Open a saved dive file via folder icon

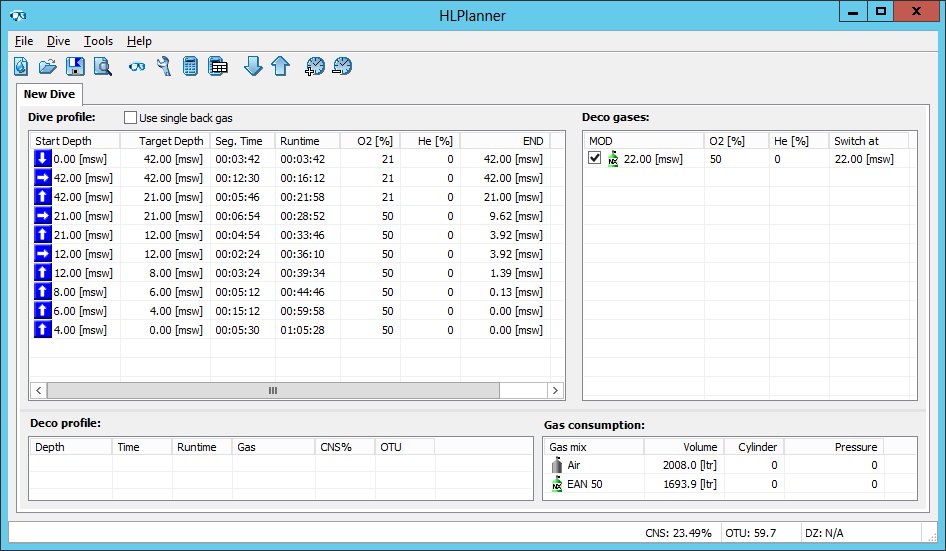(47, 67)
